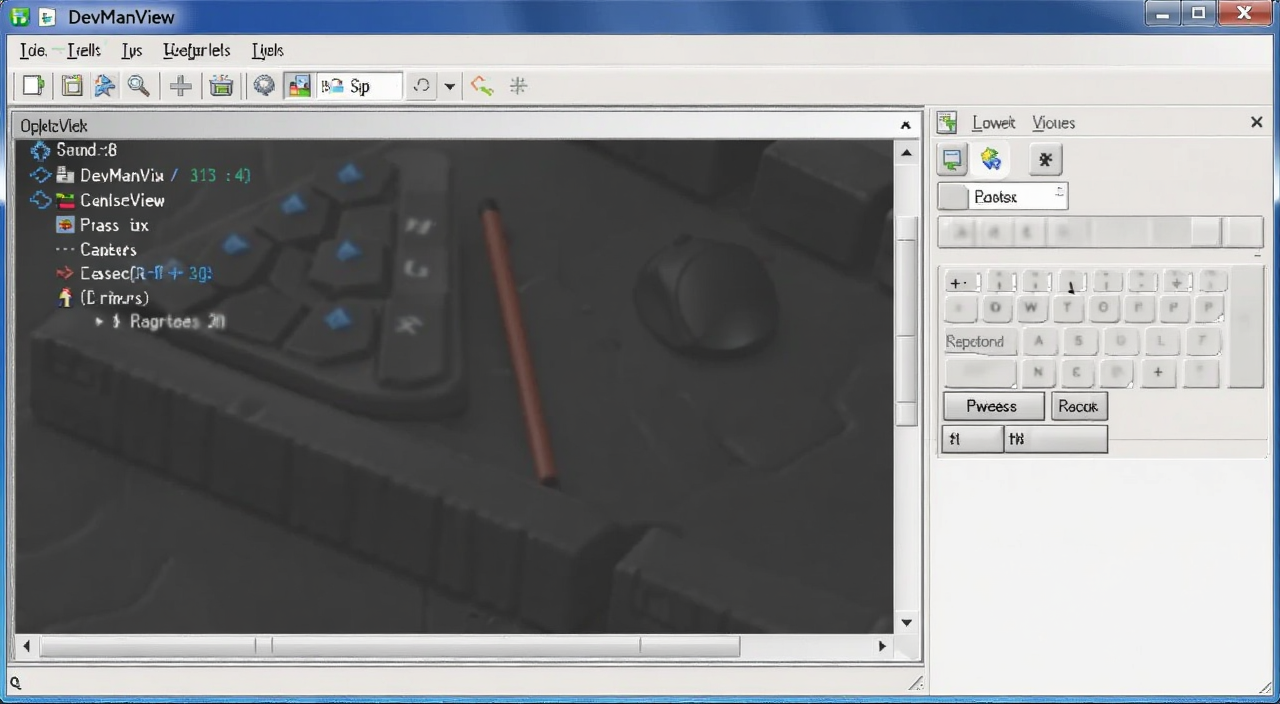
Task: Click the 'fl' button below Pweess
Action: coord(972,439)
